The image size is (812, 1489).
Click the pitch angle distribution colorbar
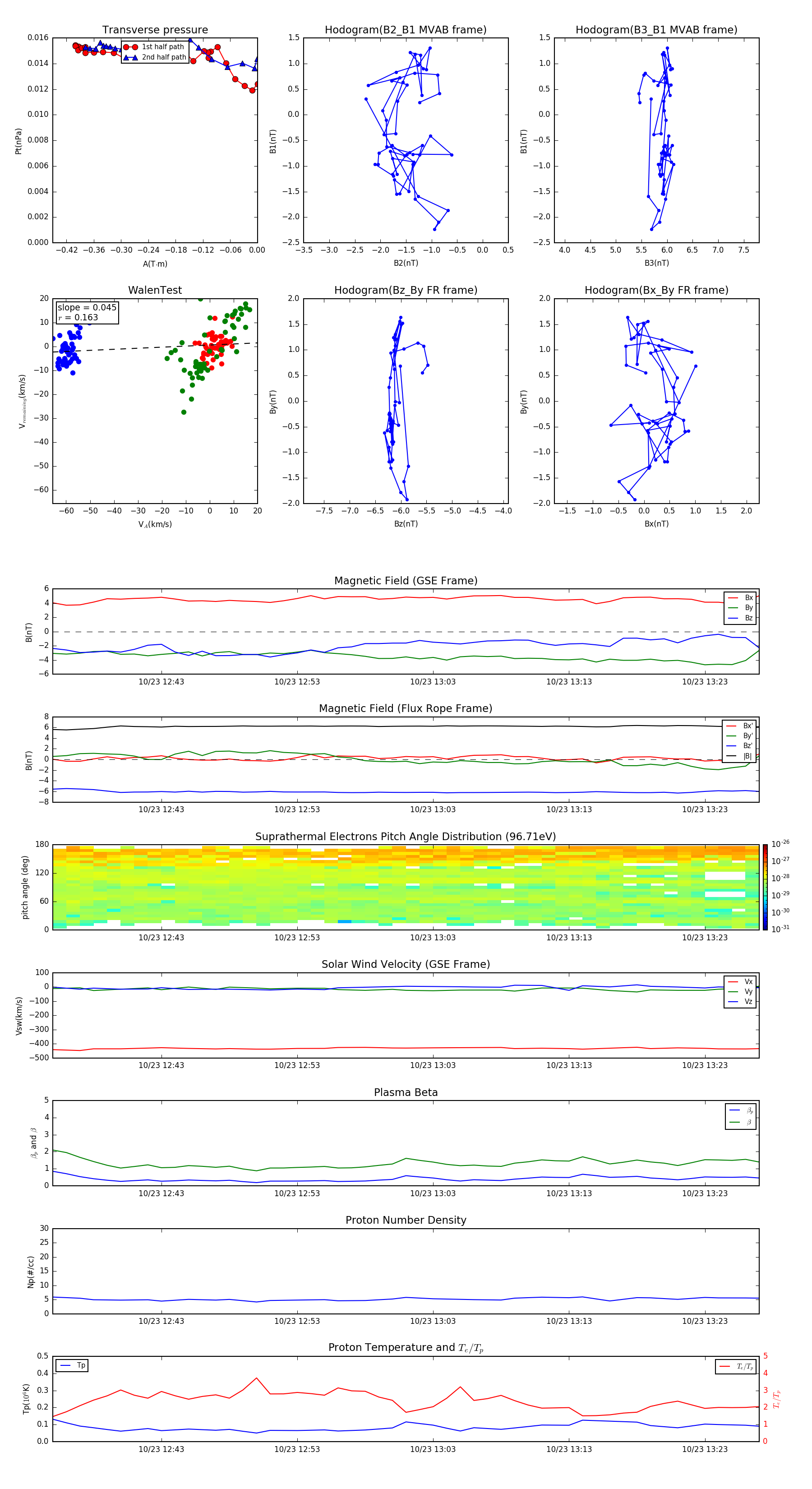pyautogui.click(x=765, y=887)
